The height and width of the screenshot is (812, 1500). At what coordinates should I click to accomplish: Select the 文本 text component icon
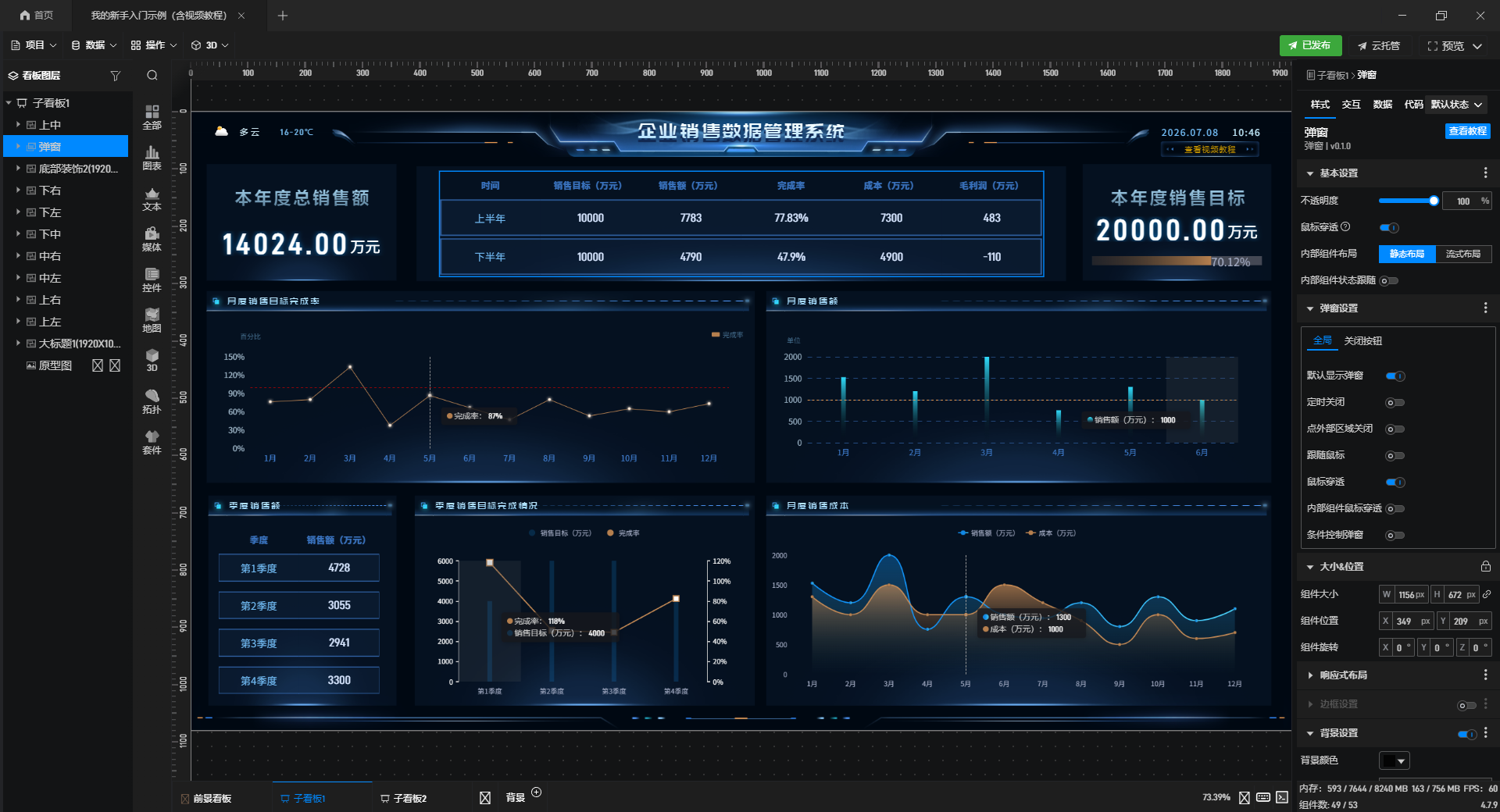click(x=152, y=199)
